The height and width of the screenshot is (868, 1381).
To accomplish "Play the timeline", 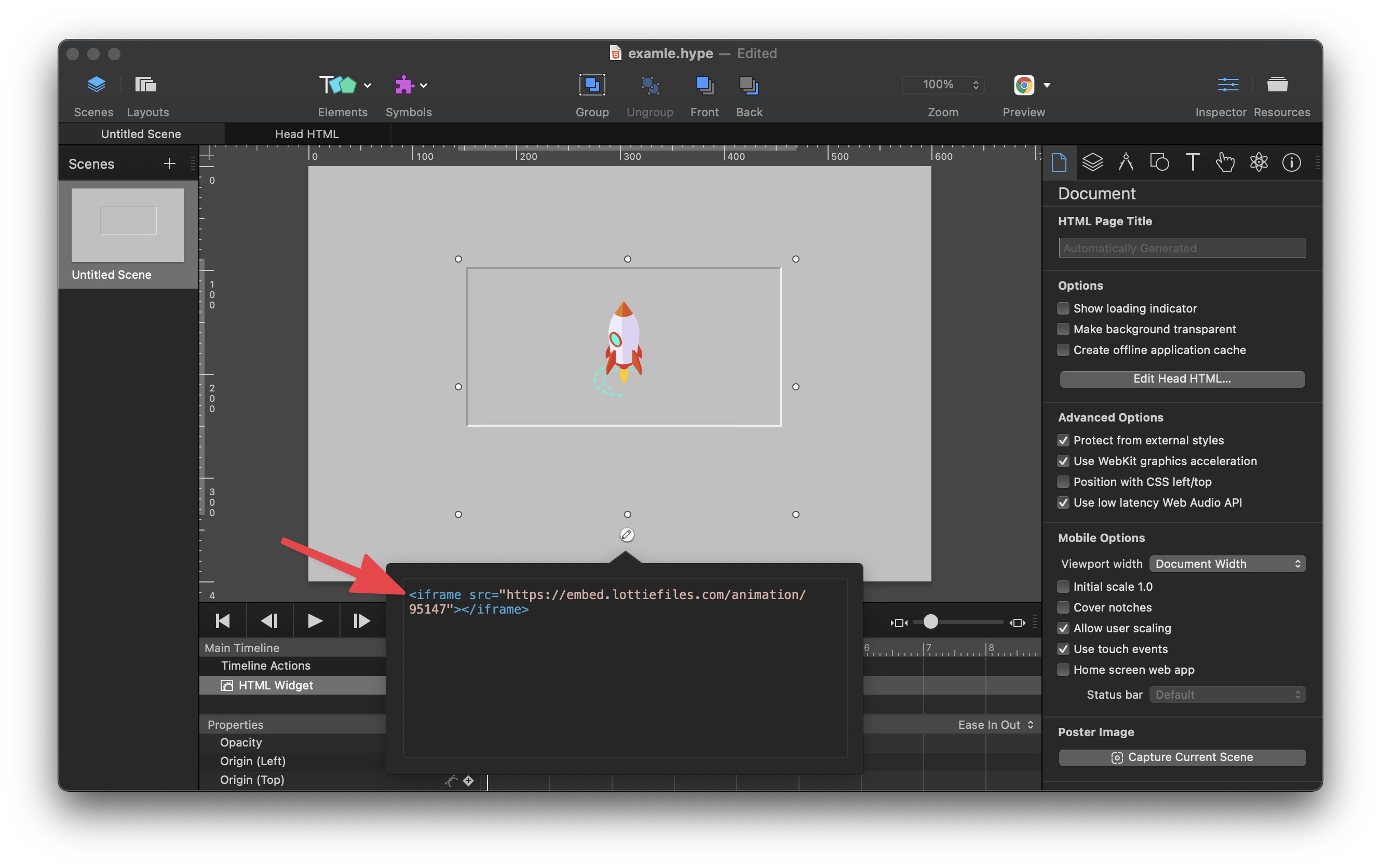I will tap(315, 621).
